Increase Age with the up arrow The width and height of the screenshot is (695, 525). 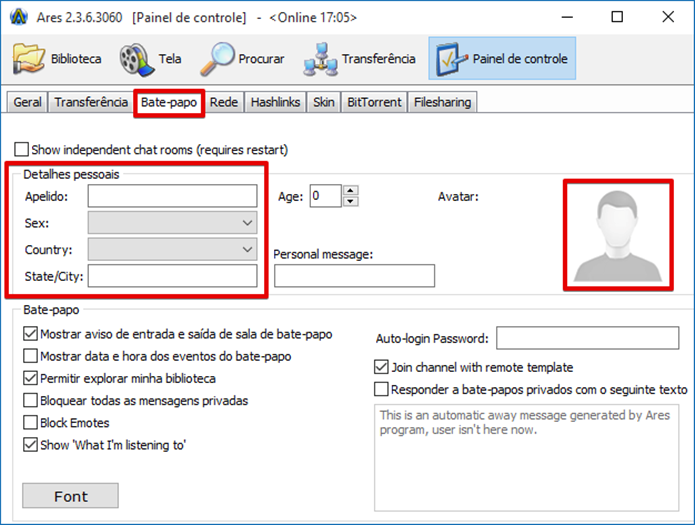point(351,190)
